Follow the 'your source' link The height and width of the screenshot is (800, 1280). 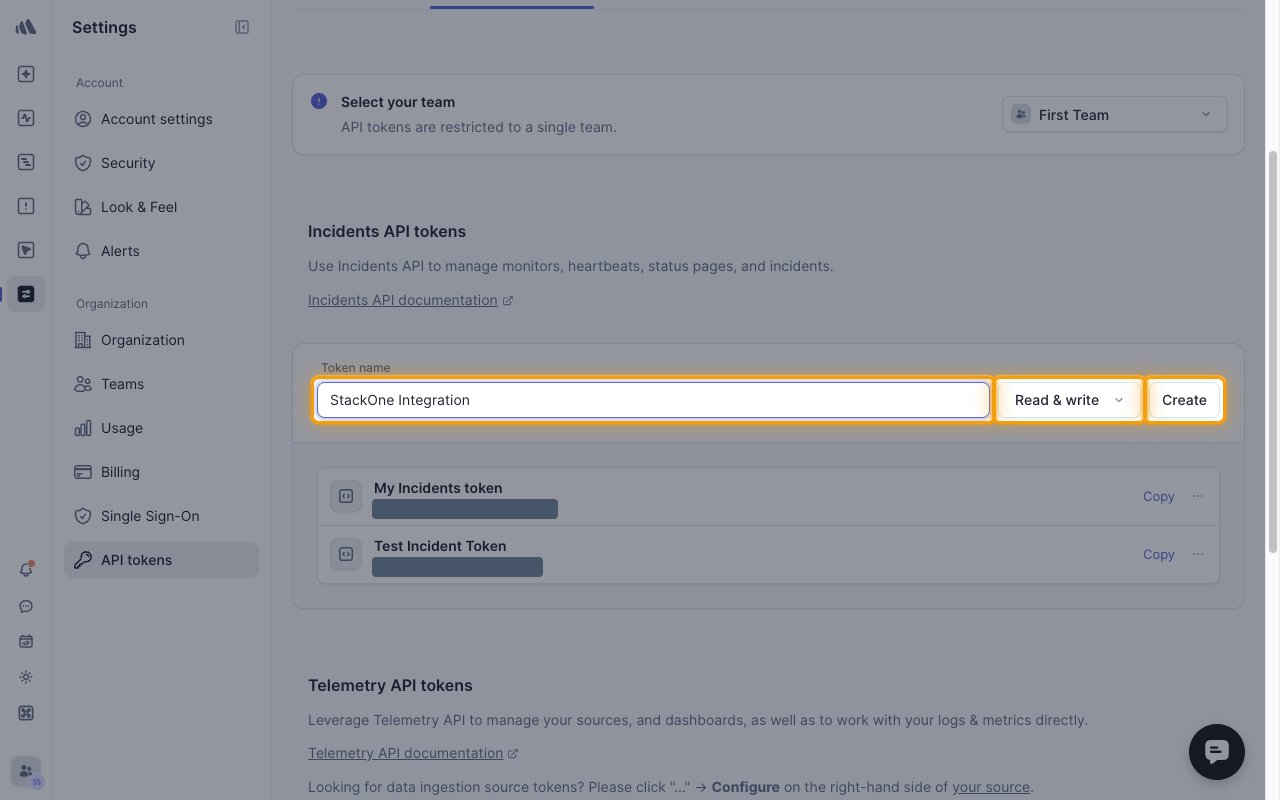click(x=991, y=787)
